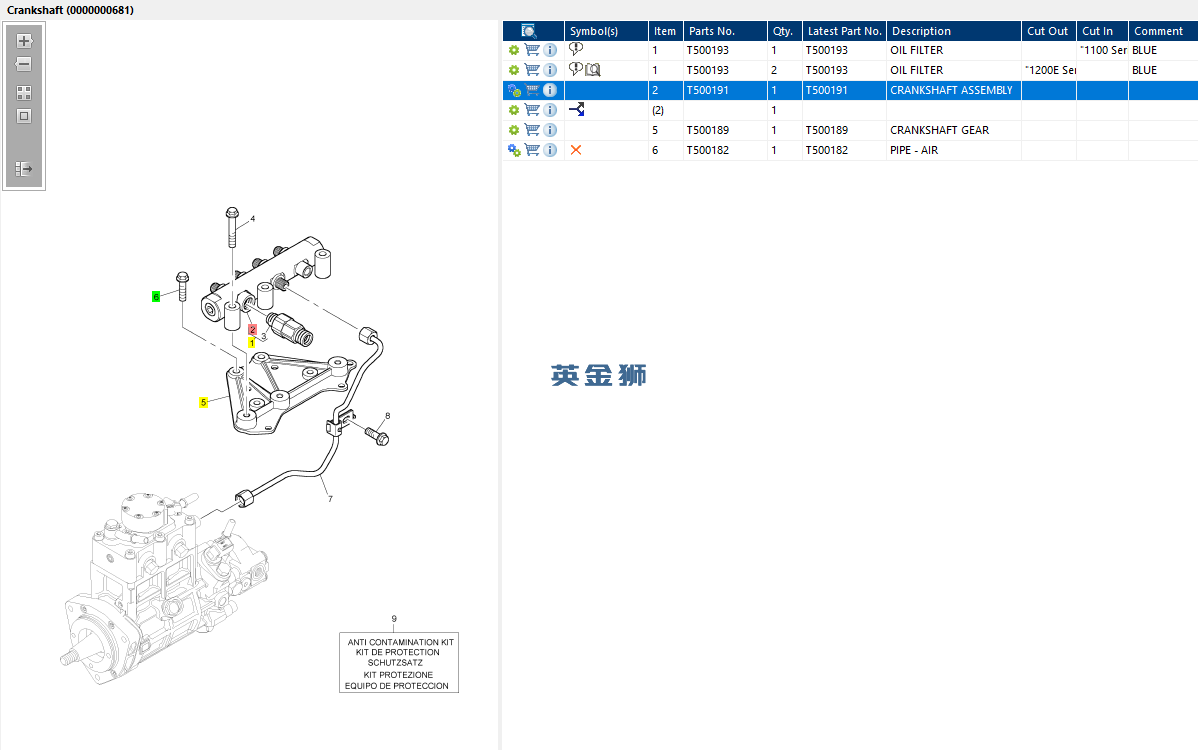
Task: Open info icon in the (2) item row
Action: (550, 110)
